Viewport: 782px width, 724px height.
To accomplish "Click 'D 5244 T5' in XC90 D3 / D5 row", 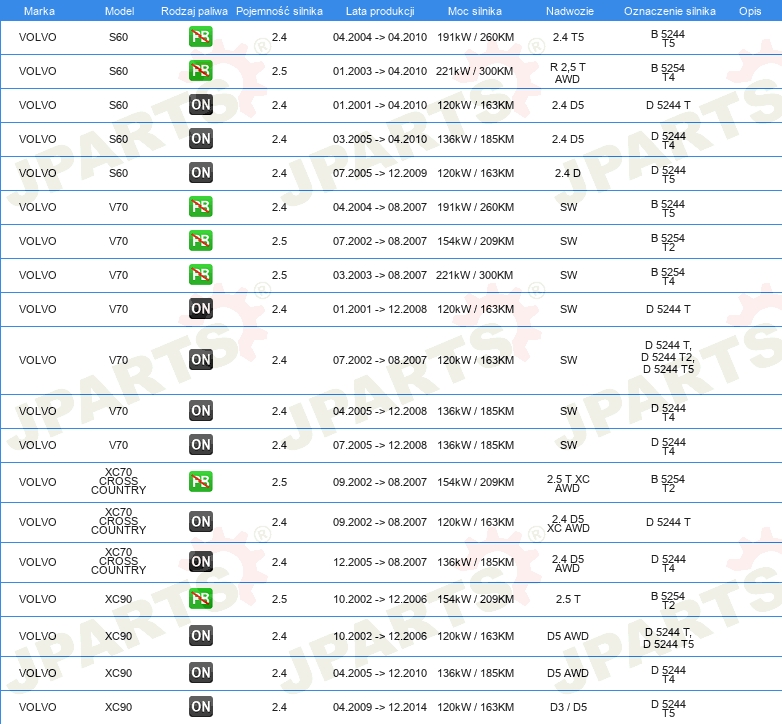I will pos(668,709).
